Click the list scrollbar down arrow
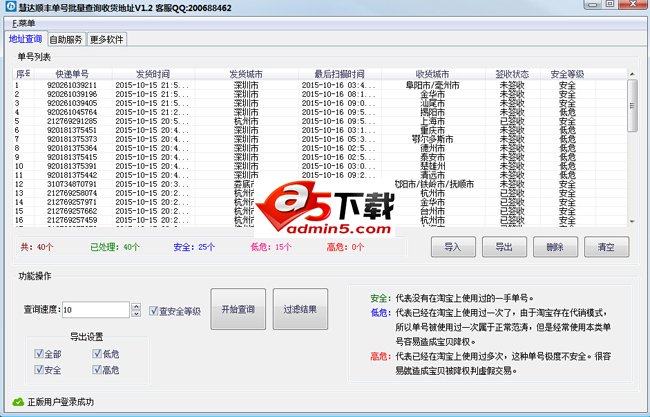Viewport: 650px width, 417px height. pyautogui.click(x=632, y=221)
